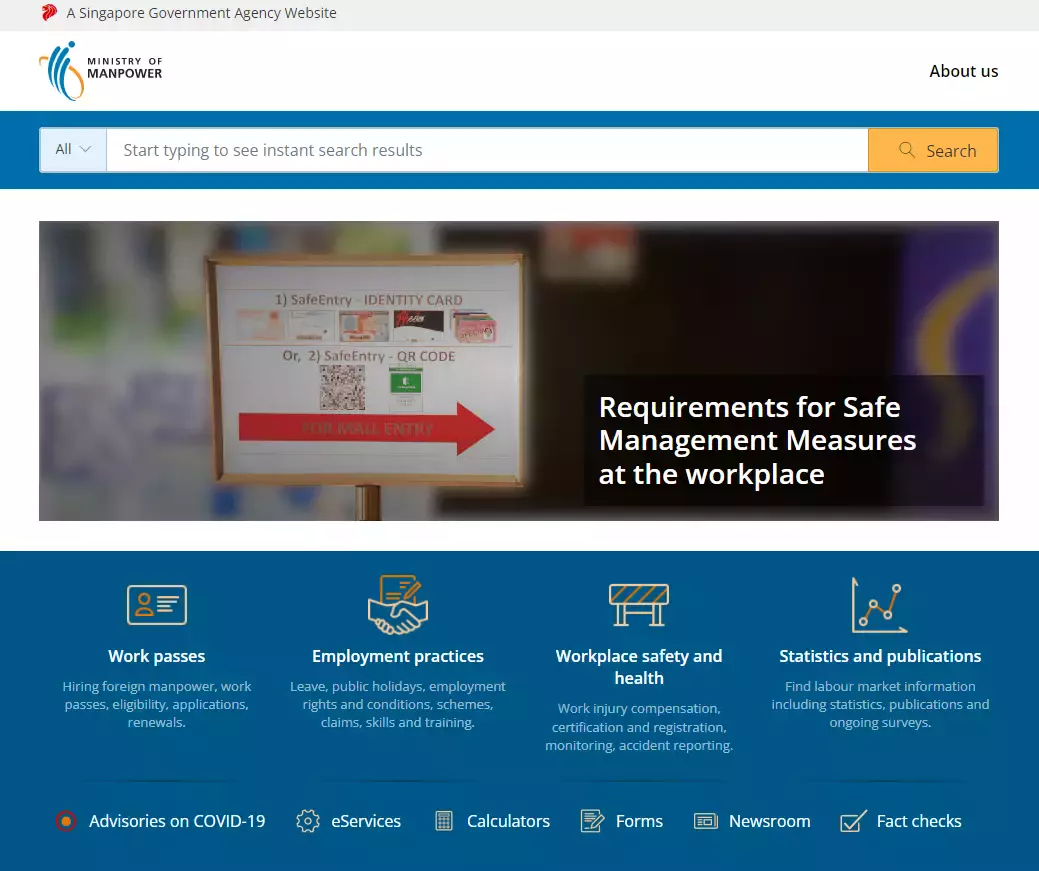Click the Calculators grid icon
Screen dimensions: 1039x871
pyautogui.click(x=444, y=821)
